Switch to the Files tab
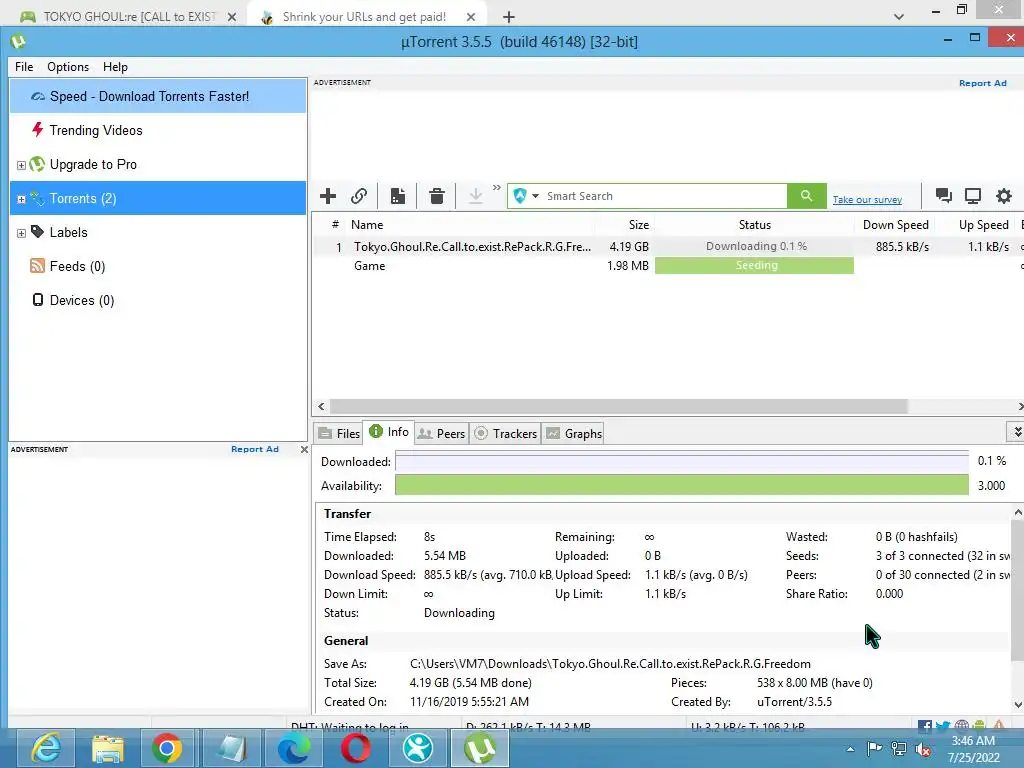 (x=339, y=434)
